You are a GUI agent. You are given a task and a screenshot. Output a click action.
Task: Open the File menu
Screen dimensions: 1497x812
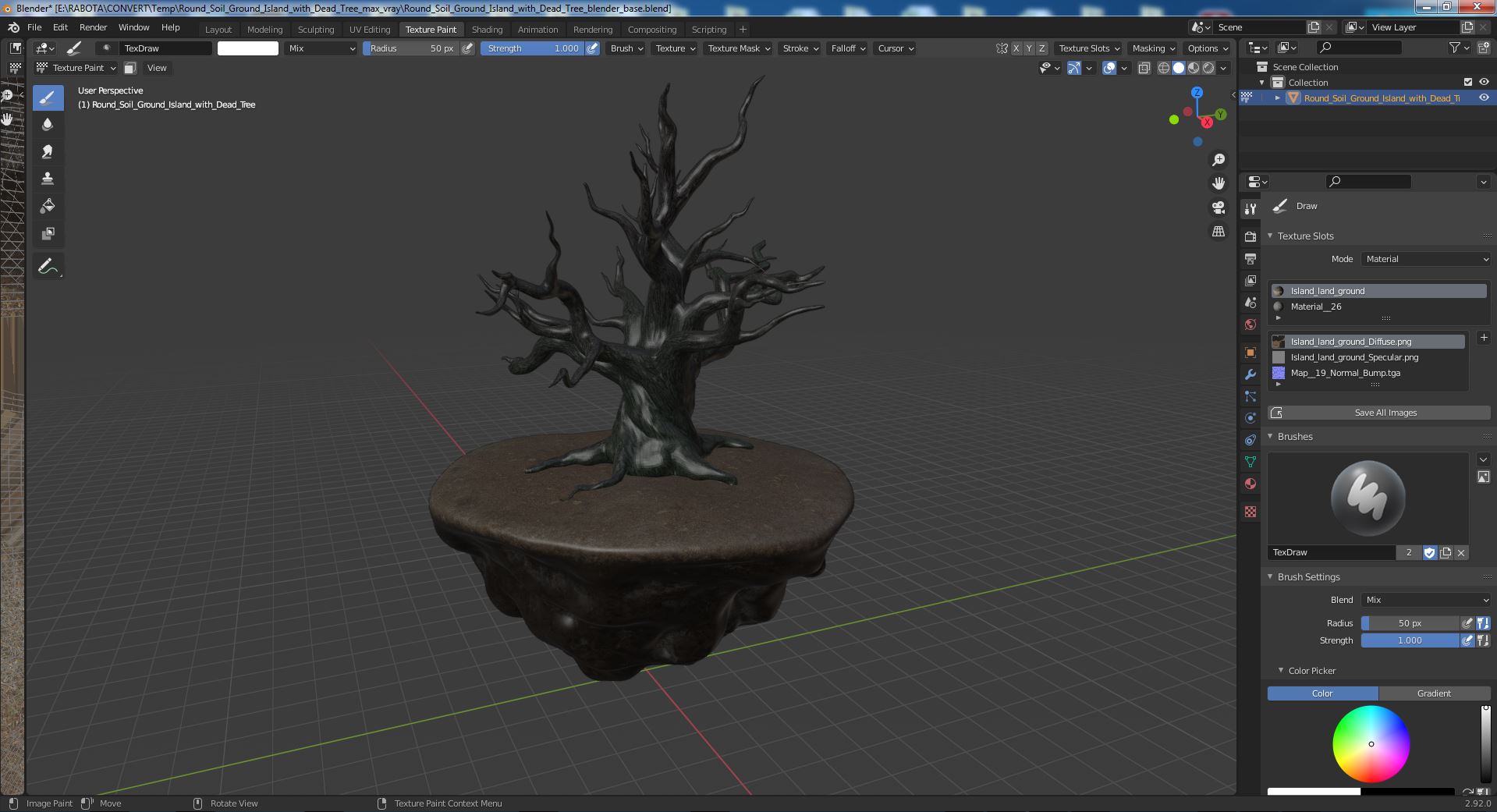pos(34,27)
